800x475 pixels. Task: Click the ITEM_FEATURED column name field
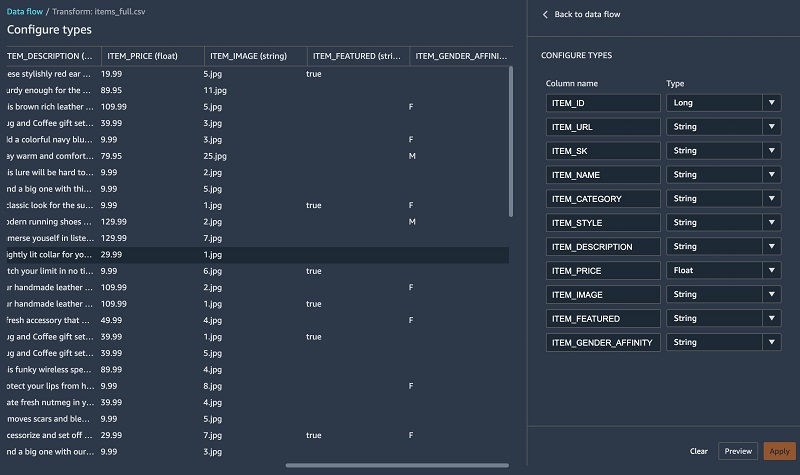[603, 319]
